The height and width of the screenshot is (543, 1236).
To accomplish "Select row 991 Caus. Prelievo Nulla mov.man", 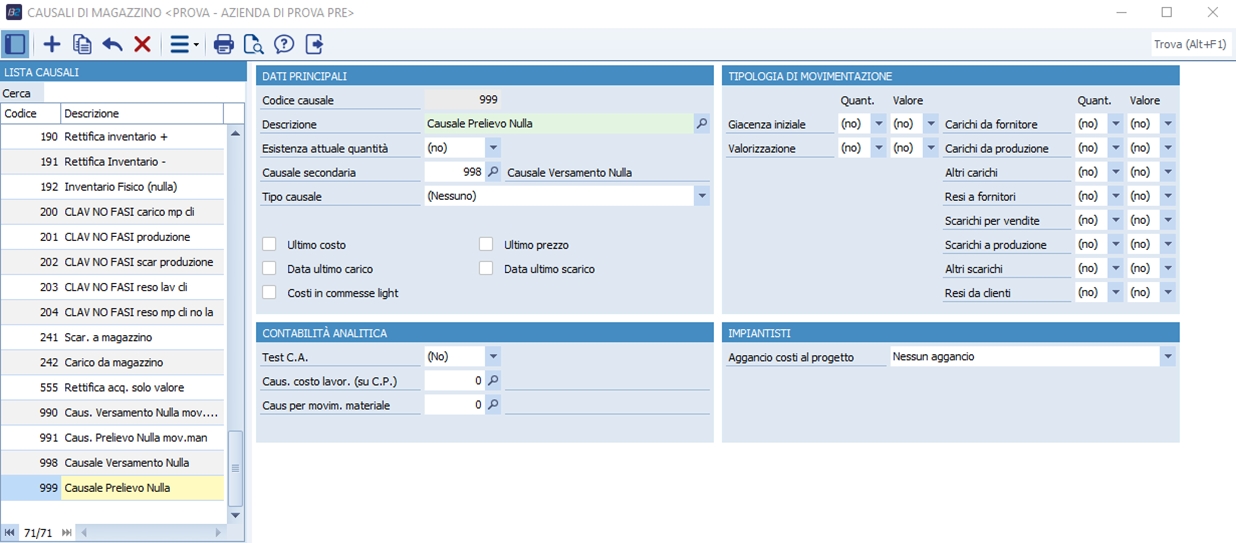I will 113,437.
